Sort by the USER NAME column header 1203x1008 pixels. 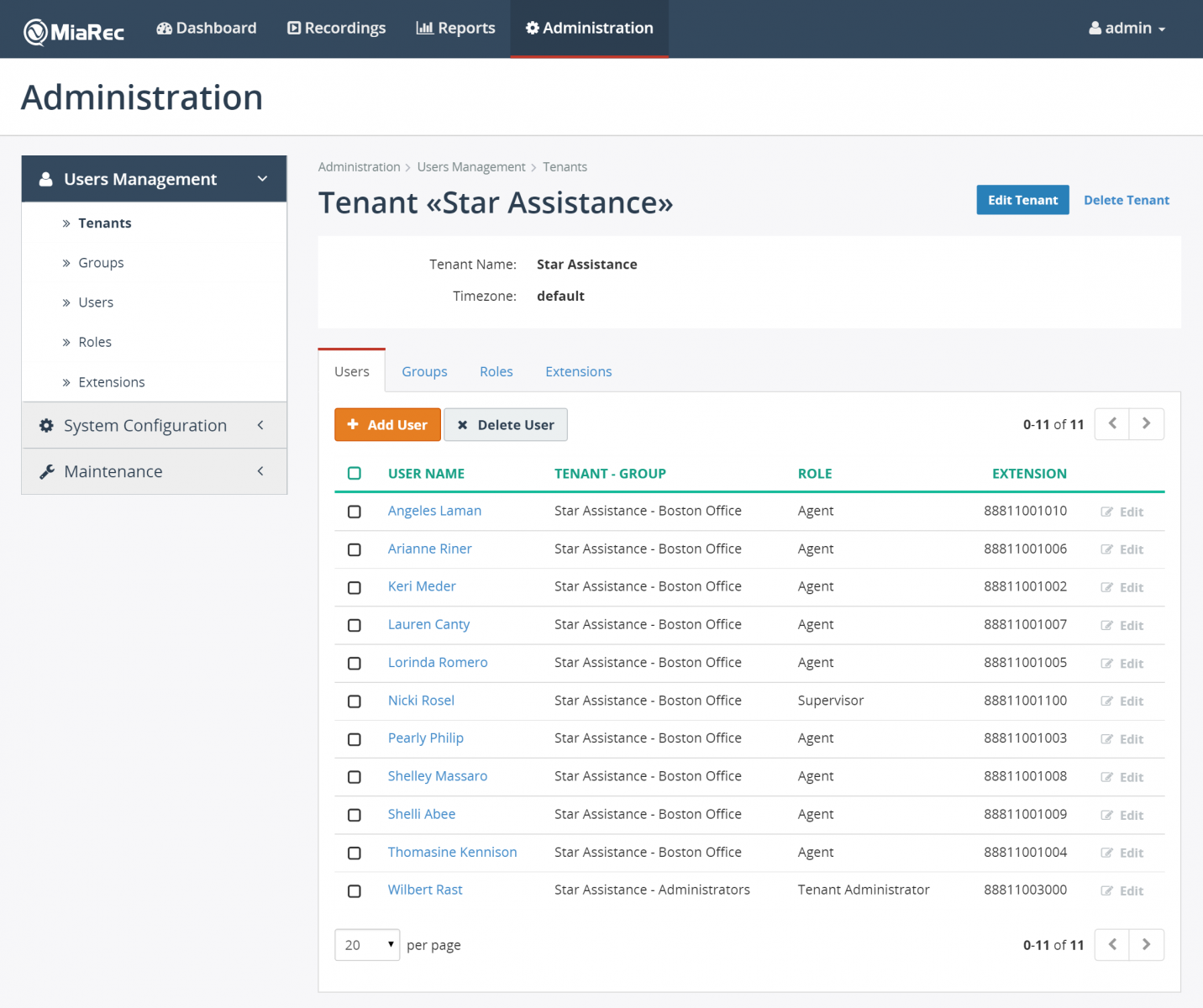(x=427, y=474)
